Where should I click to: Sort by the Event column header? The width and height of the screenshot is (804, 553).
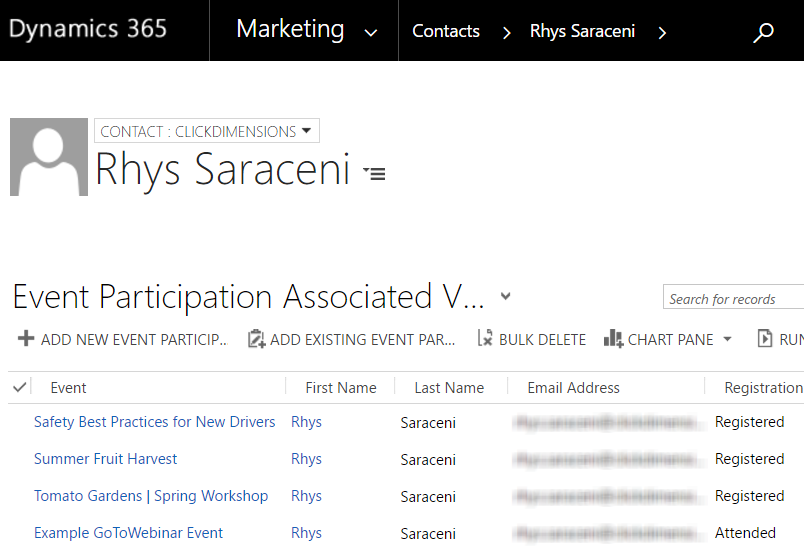(x=68, y=388)
